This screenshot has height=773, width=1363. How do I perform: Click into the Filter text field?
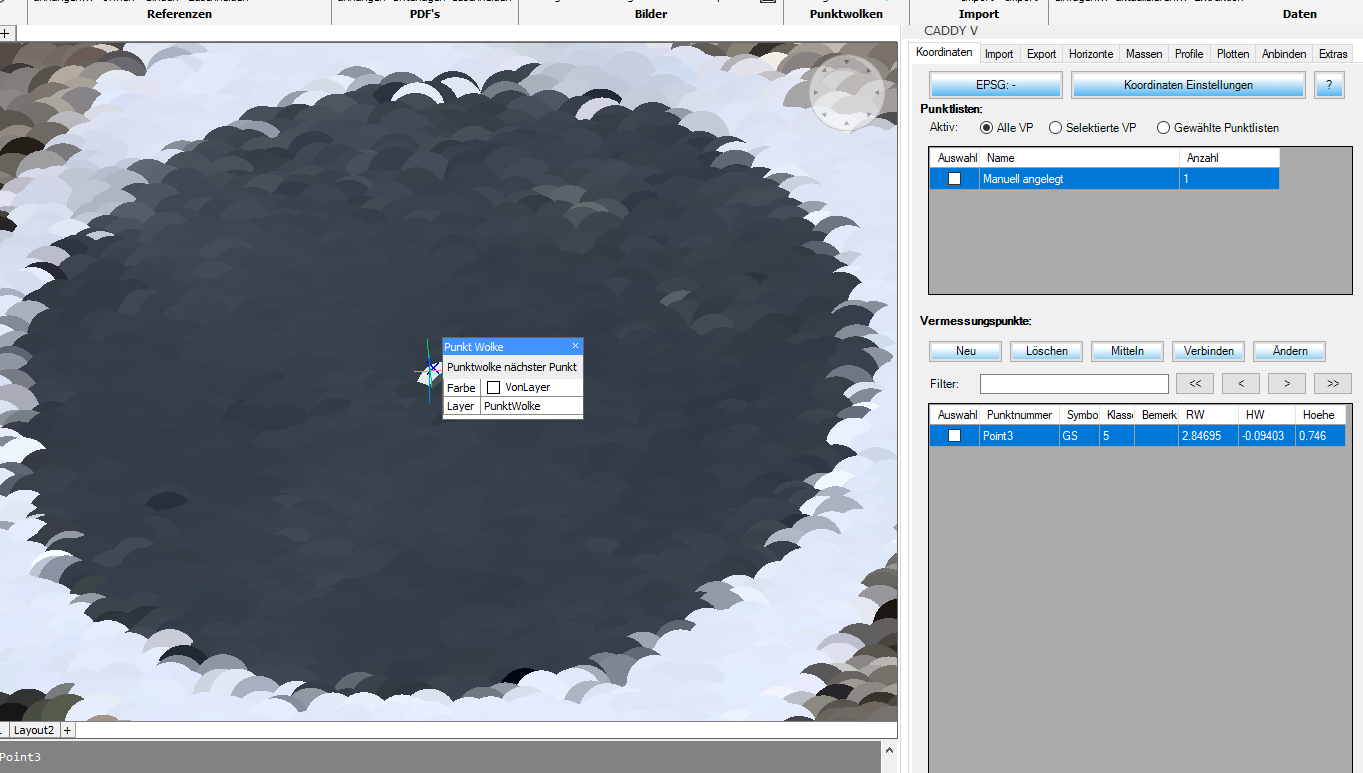click(x=1073, y=384)
